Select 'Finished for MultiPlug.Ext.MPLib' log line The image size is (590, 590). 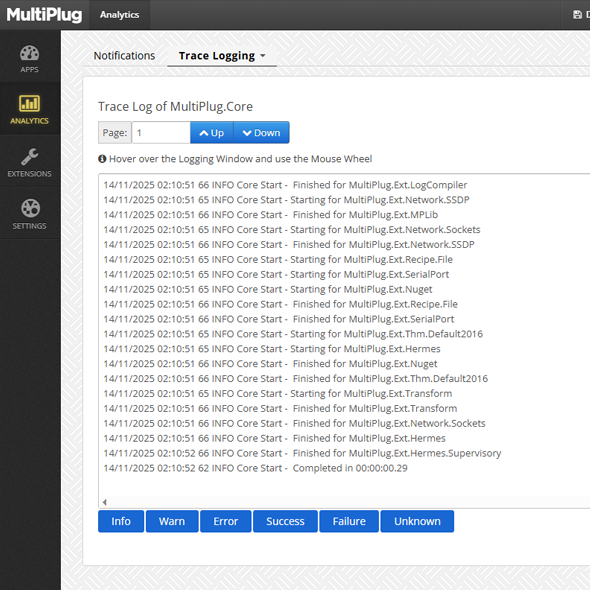click(271, 214)
